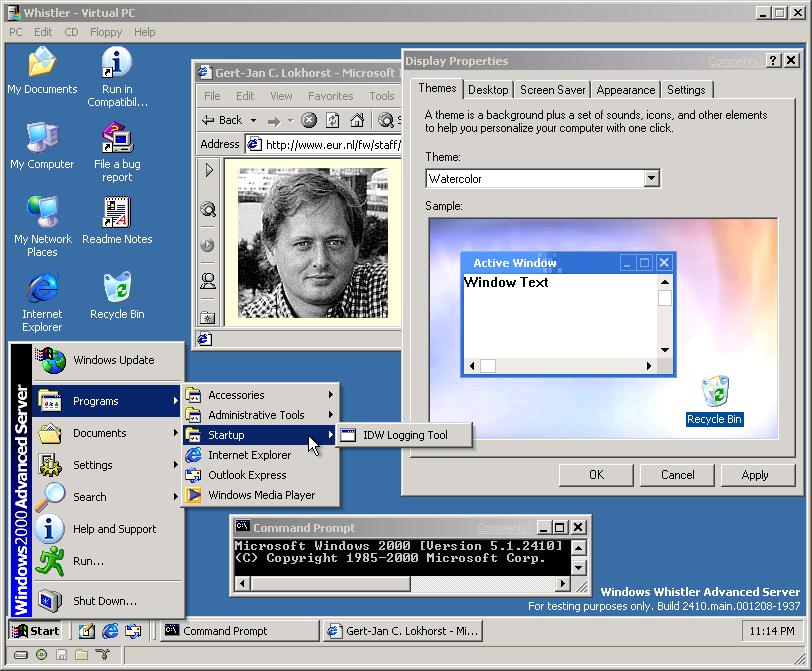Select the My Computer desktop icon
This screenshot has width=812, height=671.
[42, 146]
